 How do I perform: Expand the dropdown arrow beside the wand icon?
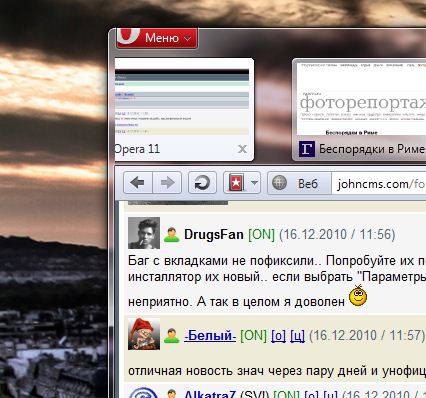[x=254, y=183]
